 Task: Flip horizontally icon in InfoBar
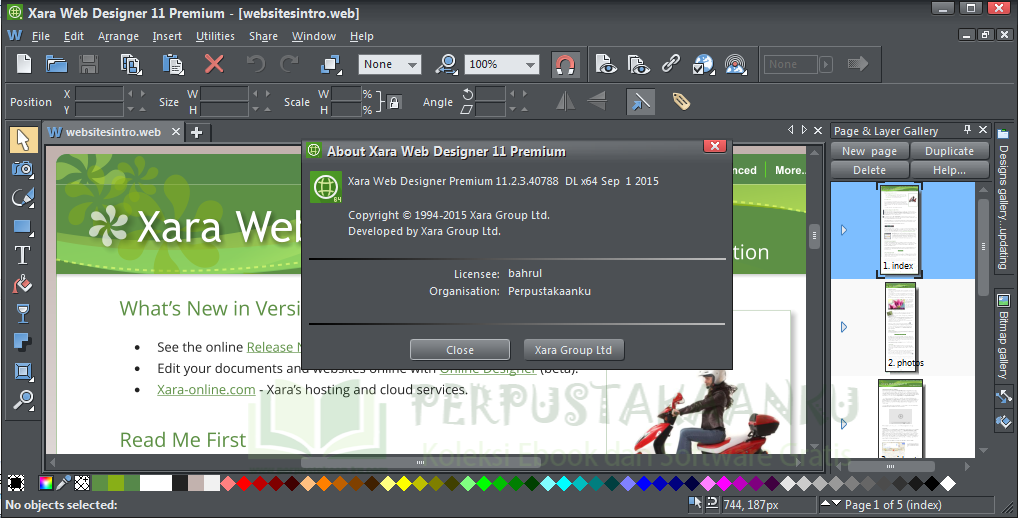[x=565, y=101]
